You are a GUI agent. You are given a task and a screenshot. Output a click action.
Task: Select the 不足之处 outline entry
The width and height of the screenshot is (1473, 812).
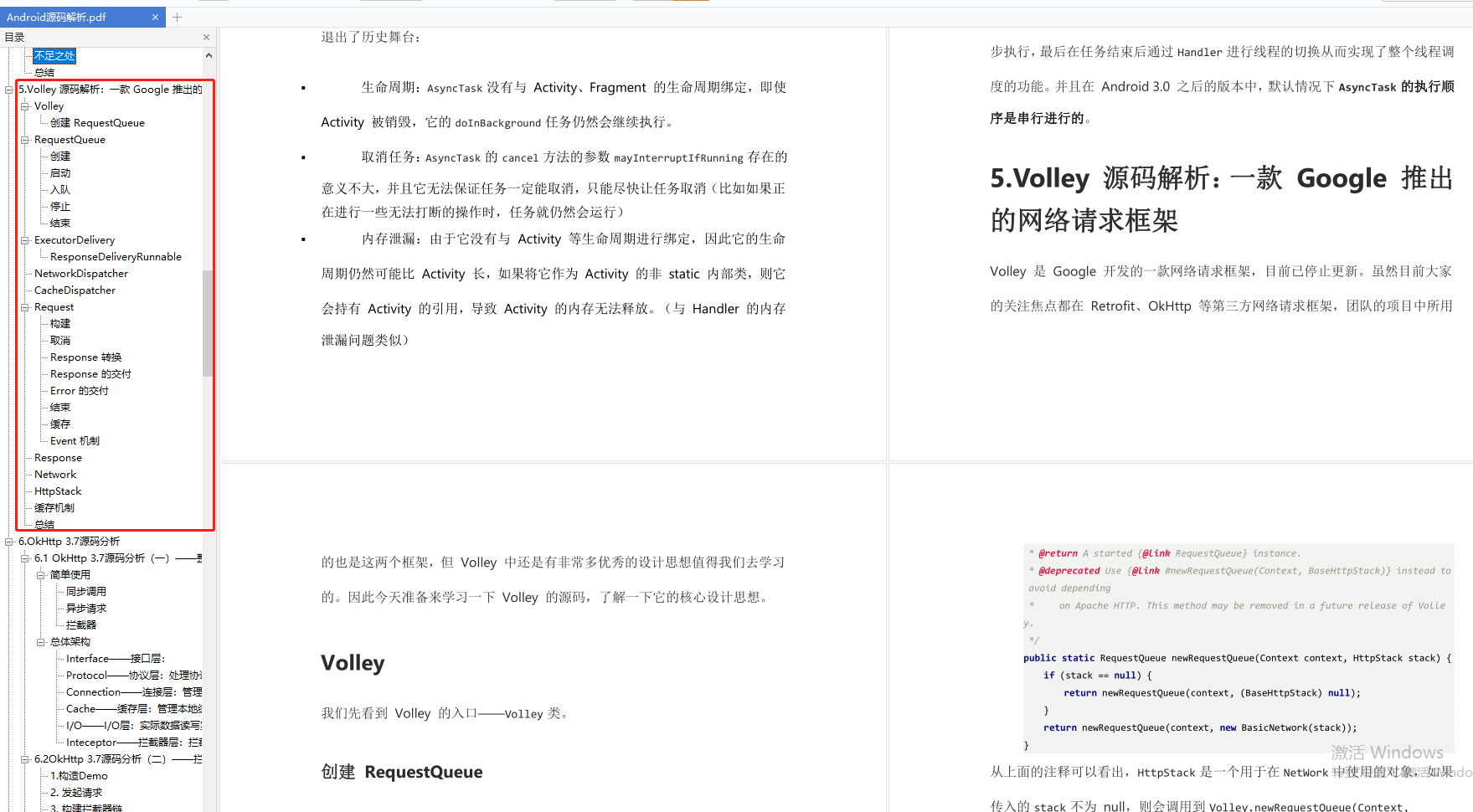(x=54, y=55)
